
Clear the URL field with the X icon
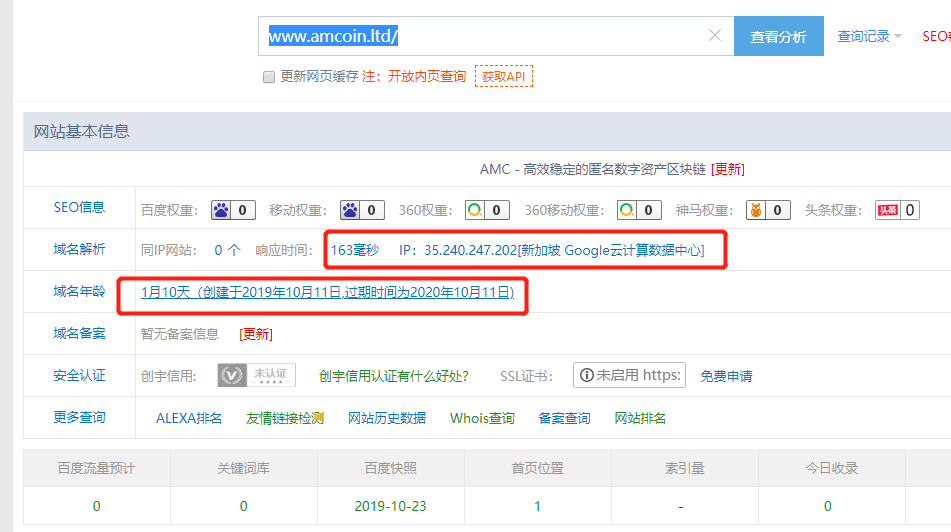pyautogui.click(x=715, y=36)
